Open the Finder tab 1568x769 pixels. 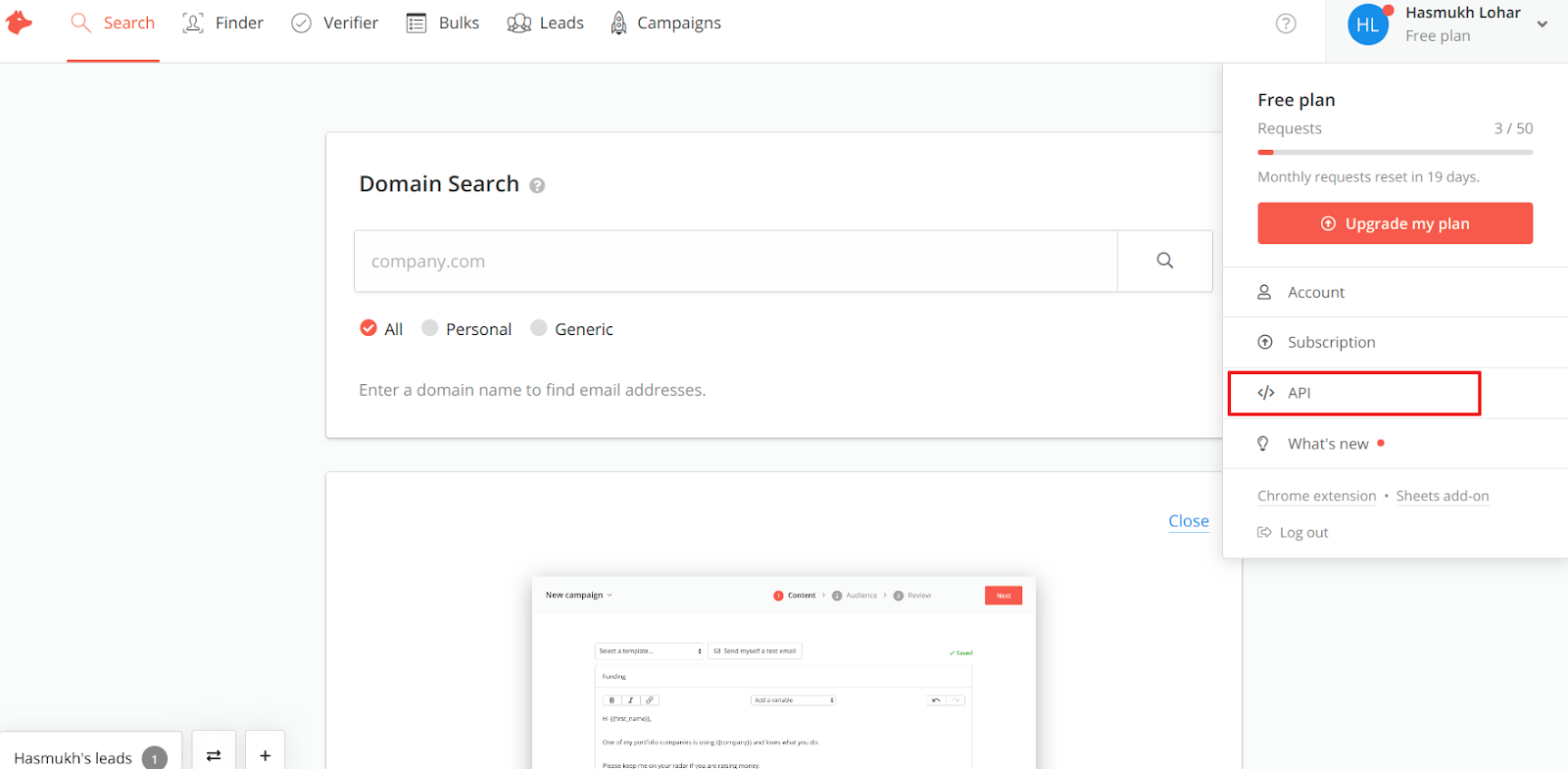click(223, 23)
